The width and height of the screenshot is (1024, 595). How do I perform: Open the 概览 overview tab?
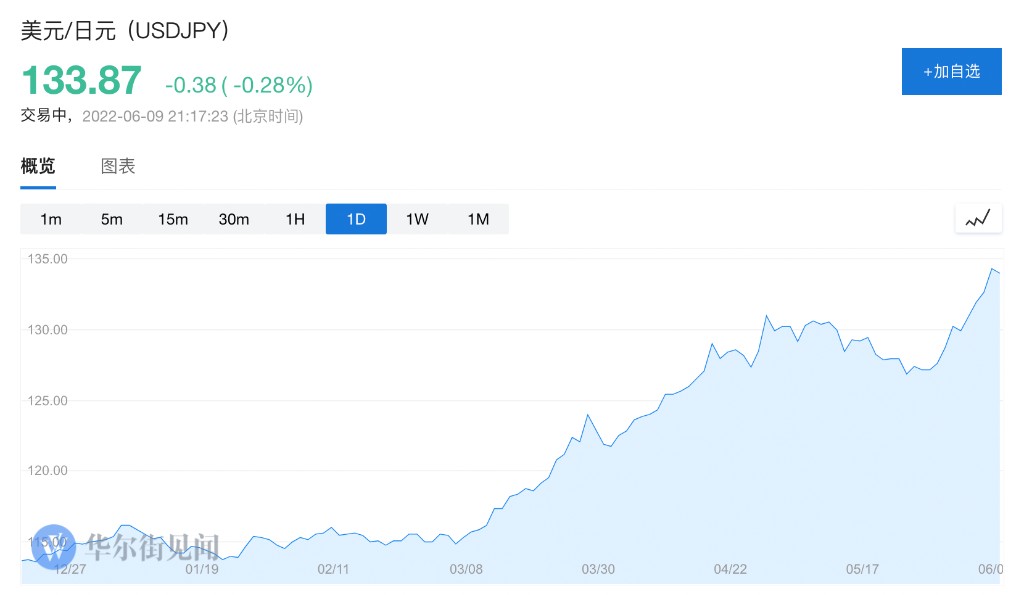38,166
